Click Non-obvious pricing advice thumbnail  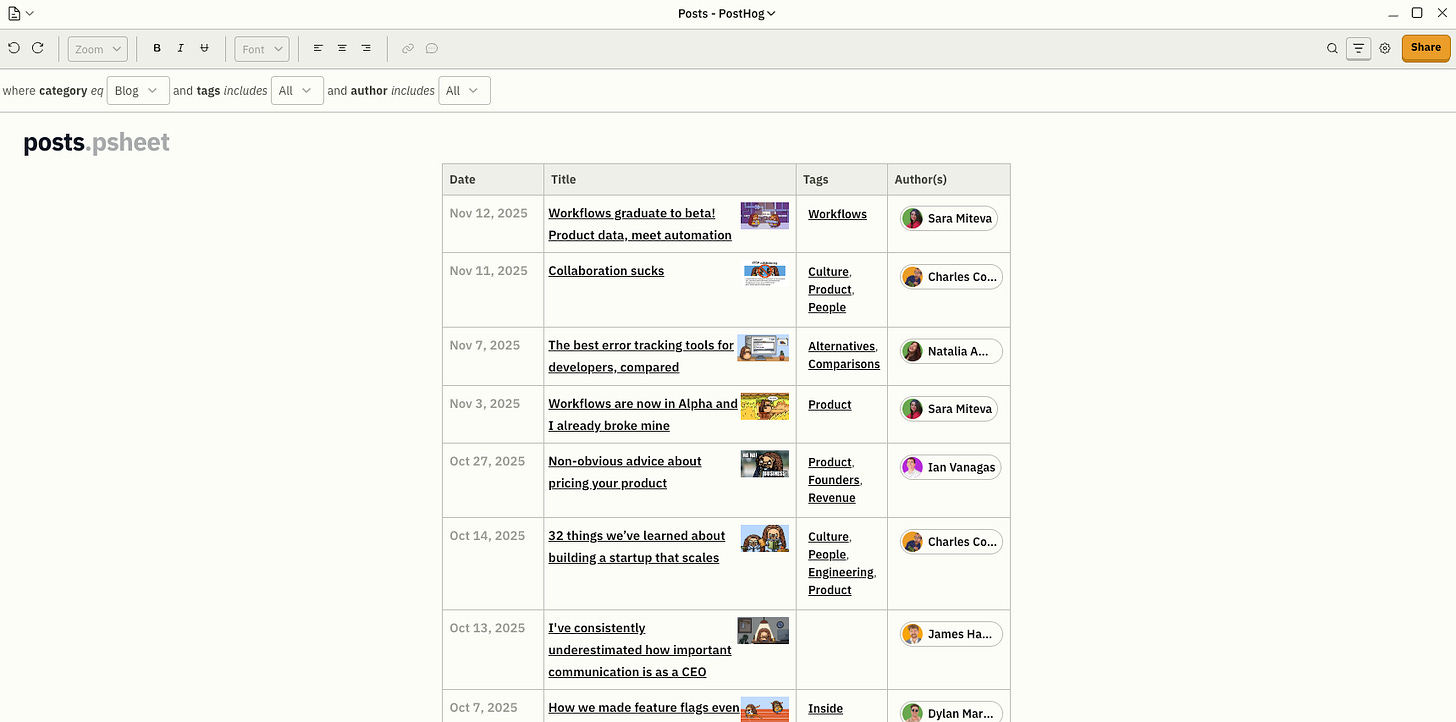[765, 464]
